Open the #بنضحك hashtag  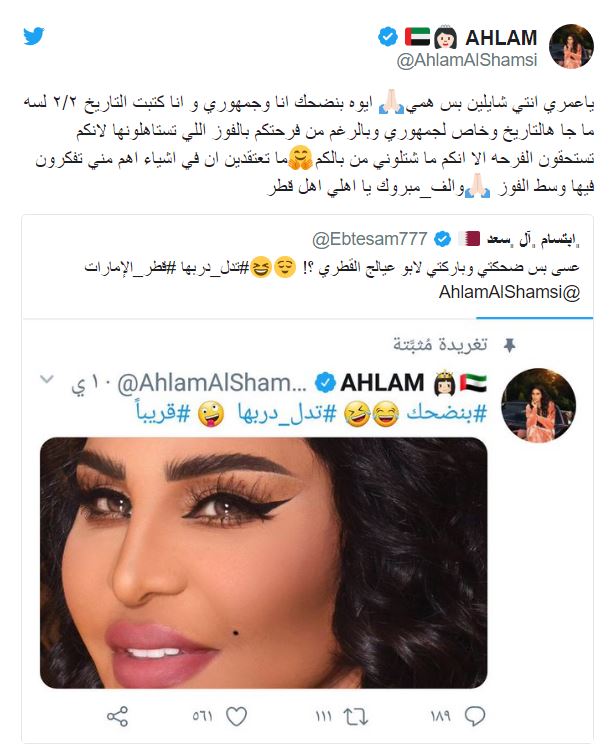pos(446,414)
